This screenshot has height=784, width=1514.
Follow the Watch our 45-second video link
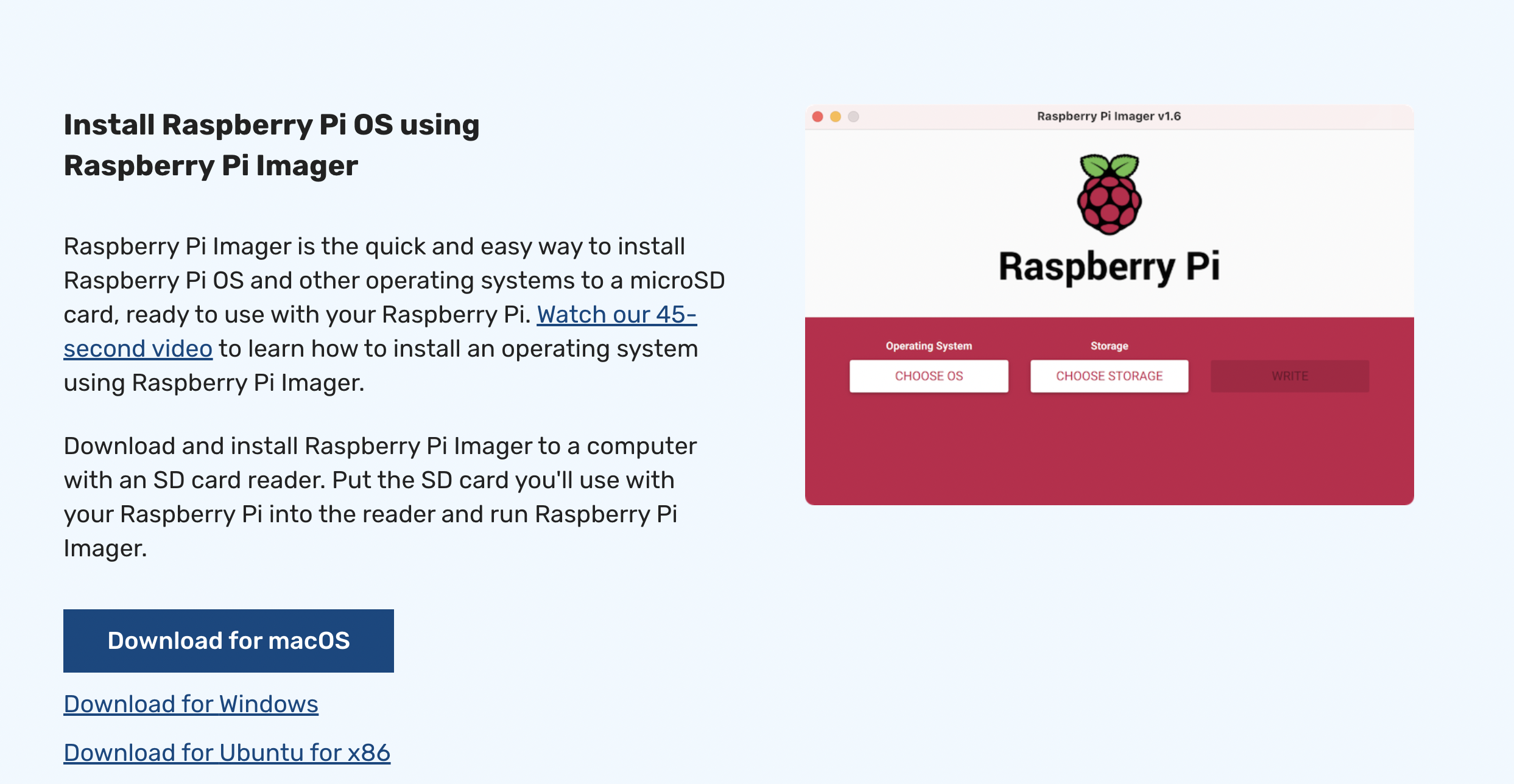(616, 315)
